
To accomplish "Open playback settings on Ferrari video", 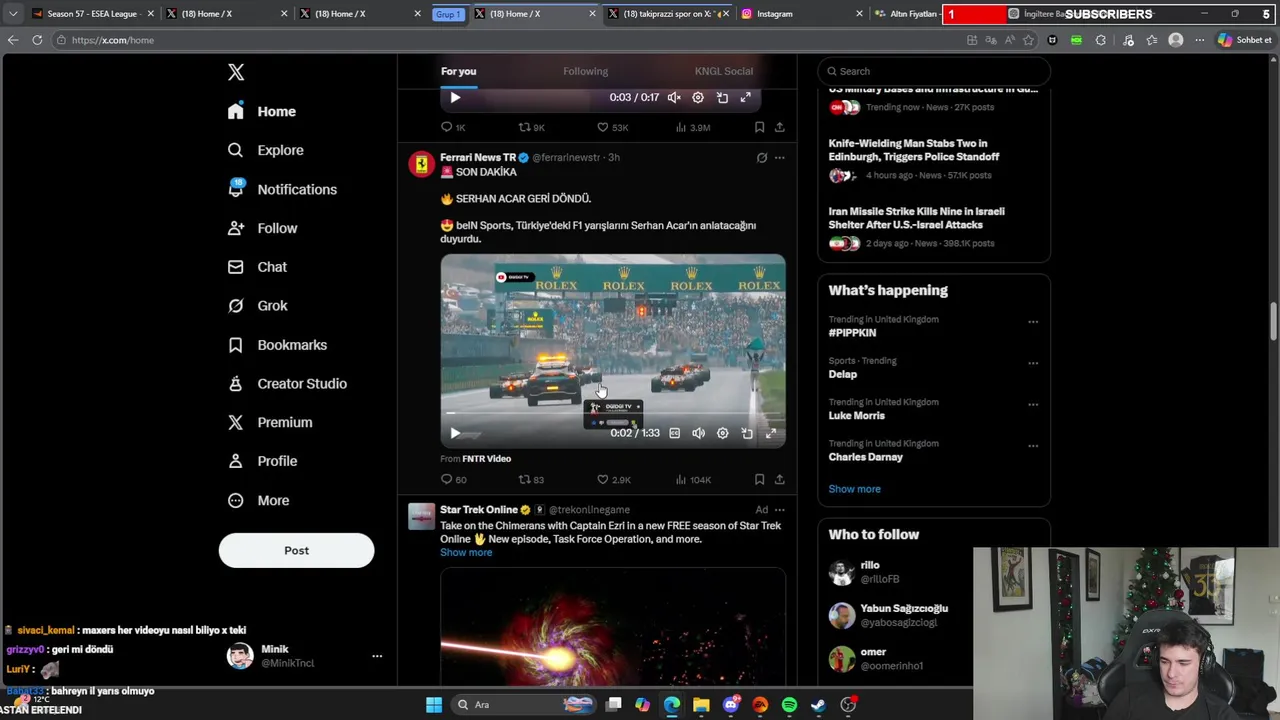I will (x=722, y=433).
